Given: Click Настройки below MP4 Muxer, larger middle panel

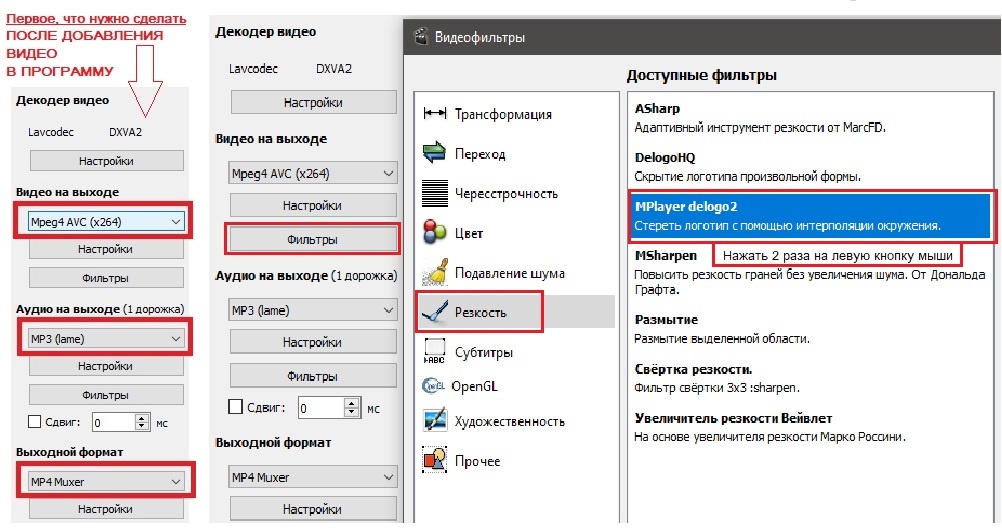Looking at the screenshot, I should [313, 510].
